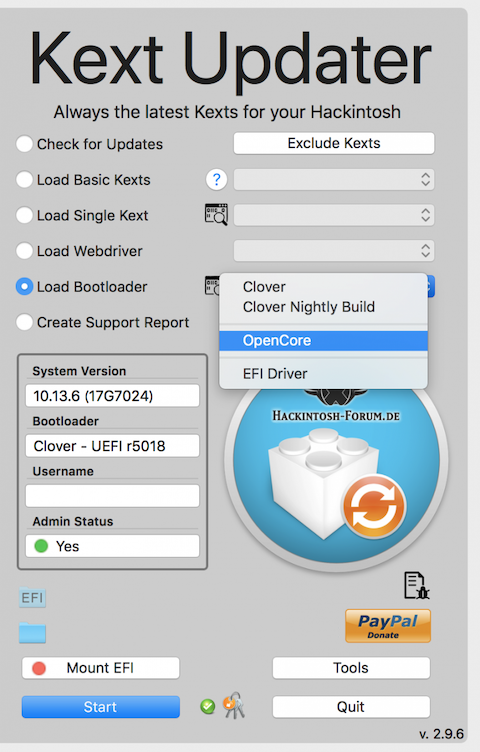
Task: Choose Create Support Report option
Action: [x=24, y=322]
